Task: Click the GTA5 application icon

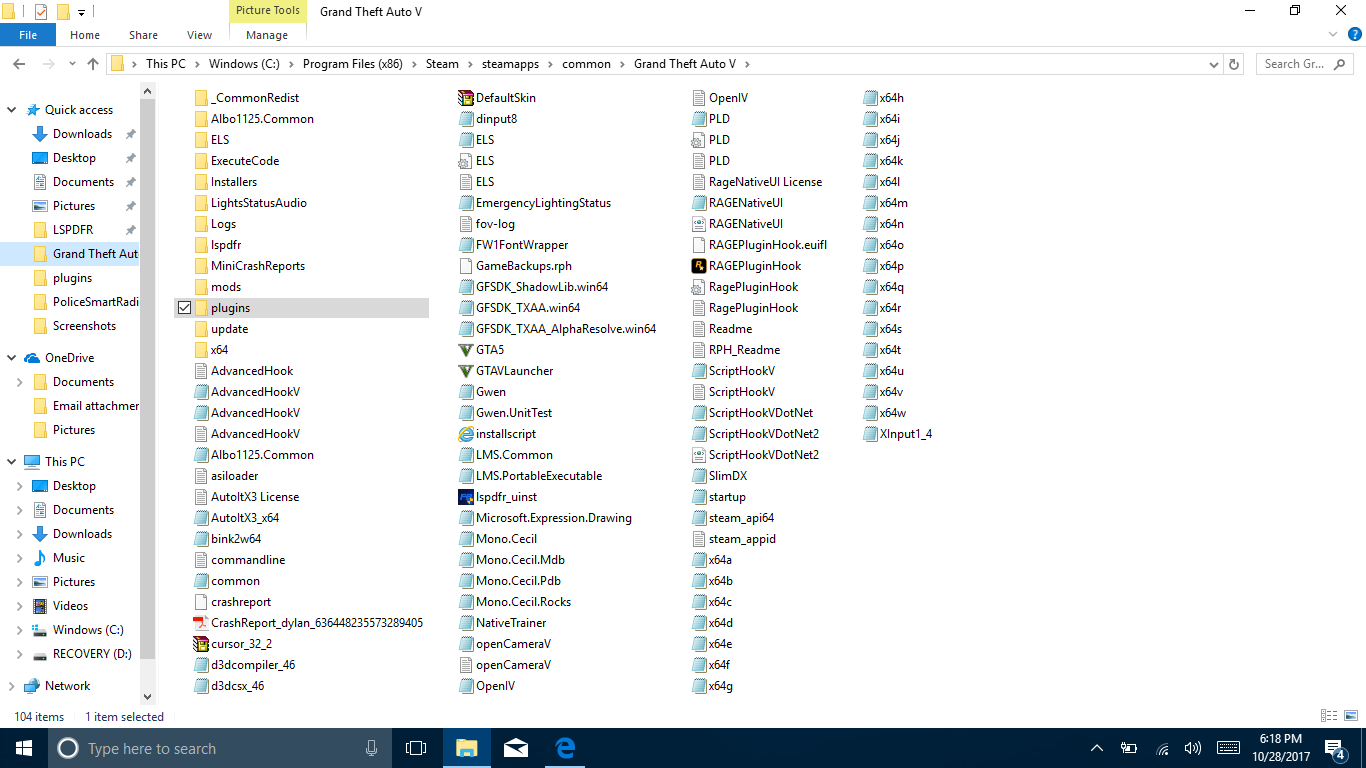Action: click(465, 350)
